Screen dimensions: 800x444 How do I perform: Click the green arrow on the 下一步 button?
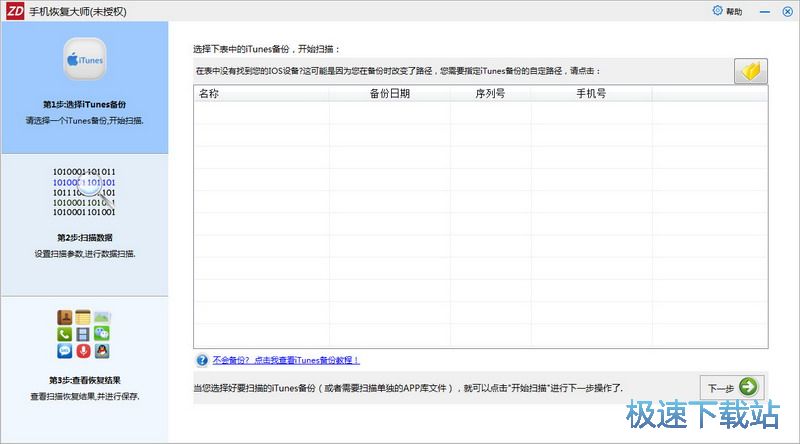click(x=749, y=387)
